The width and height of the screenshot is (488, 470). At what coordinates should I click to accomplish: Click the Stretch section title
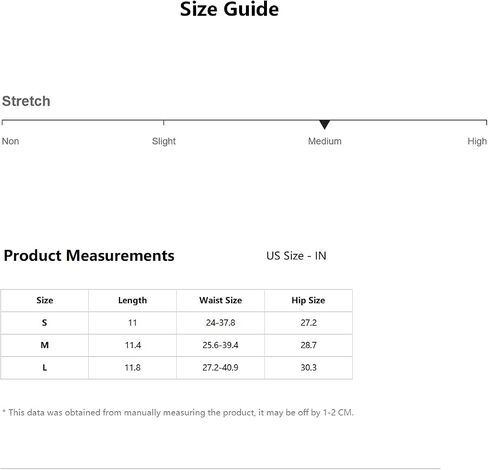[26, 101]
